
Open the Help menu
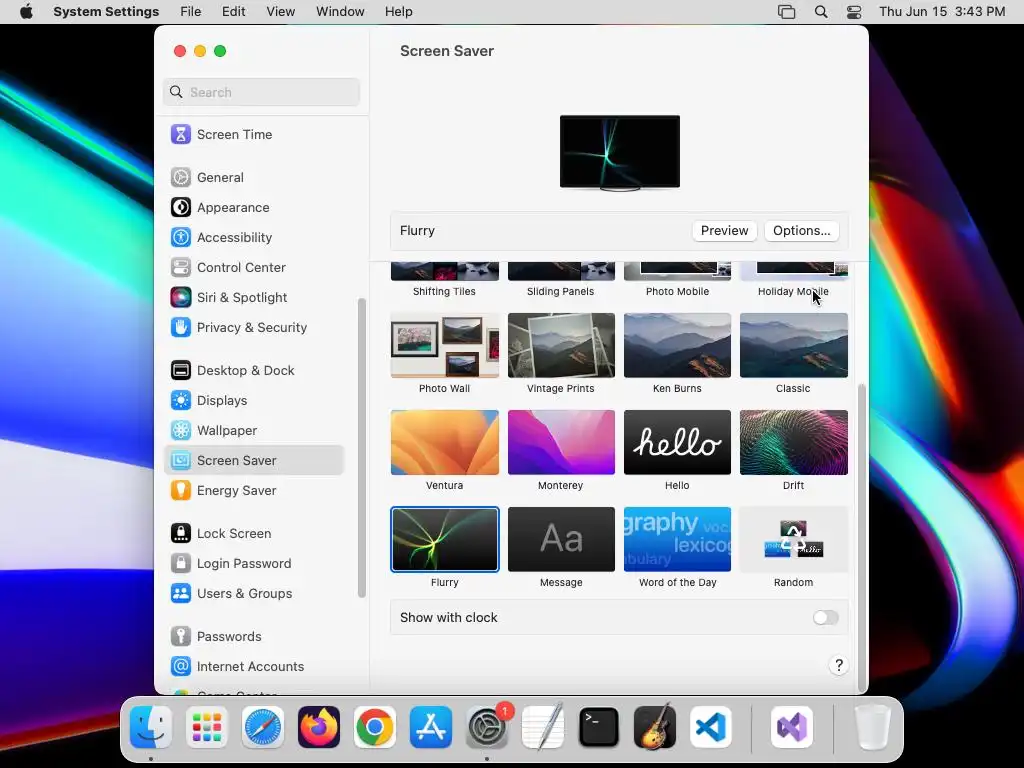[x=398, y=12]
